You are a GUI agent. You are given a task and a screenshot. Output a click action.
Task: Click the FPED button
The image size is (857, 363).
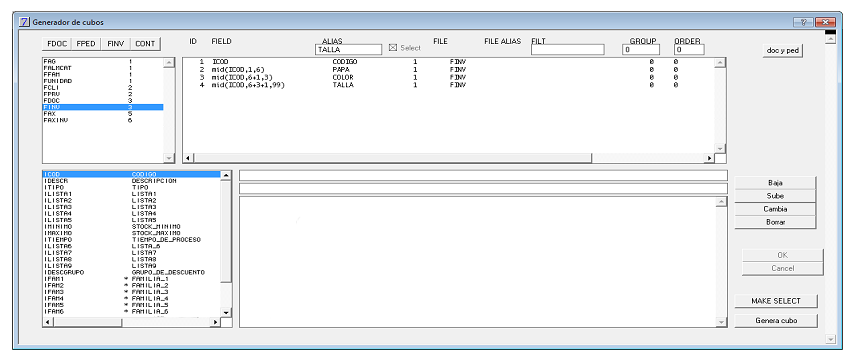pos(86,44)
